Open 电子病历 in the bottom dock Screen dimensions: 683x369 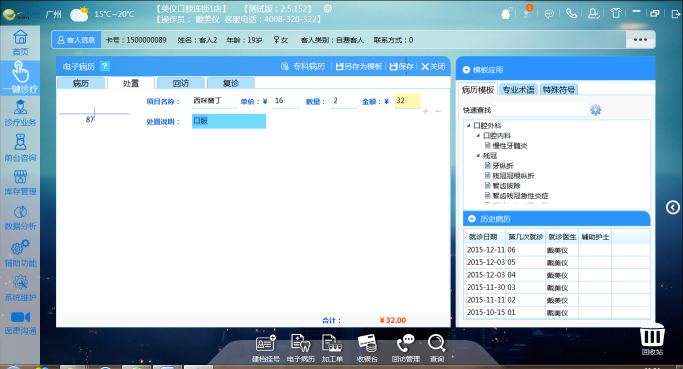301,348
